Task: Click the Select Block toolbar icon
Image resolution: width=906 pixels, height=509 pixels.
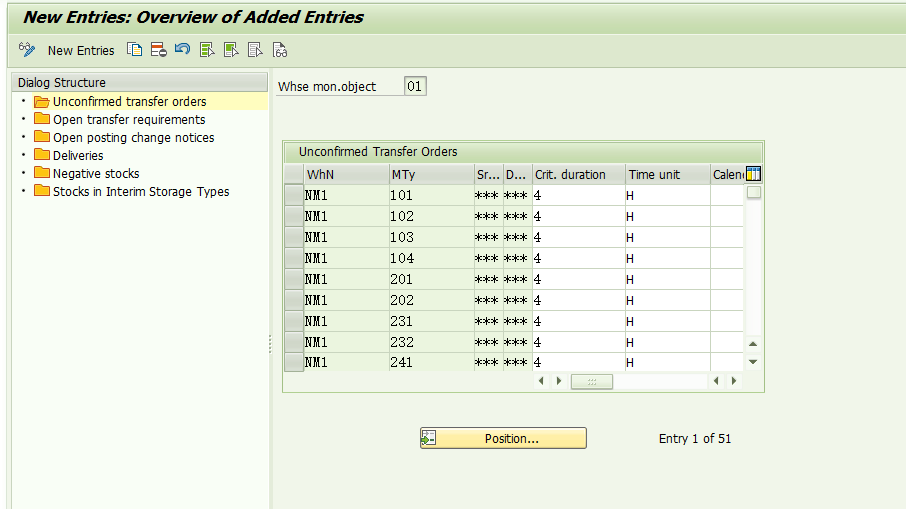Action: pos(231,50)
